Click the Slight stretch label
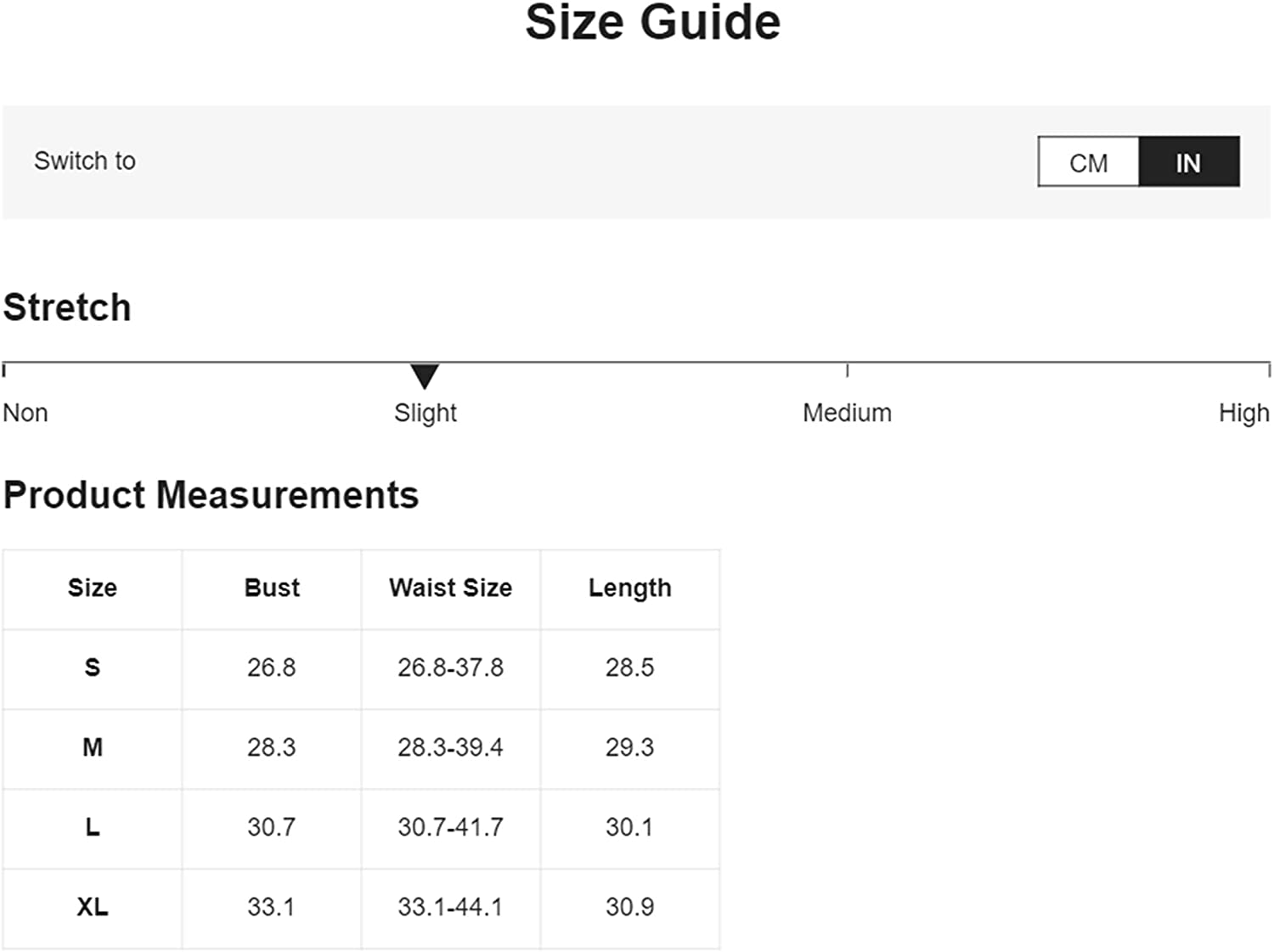 tap(425, 413)
